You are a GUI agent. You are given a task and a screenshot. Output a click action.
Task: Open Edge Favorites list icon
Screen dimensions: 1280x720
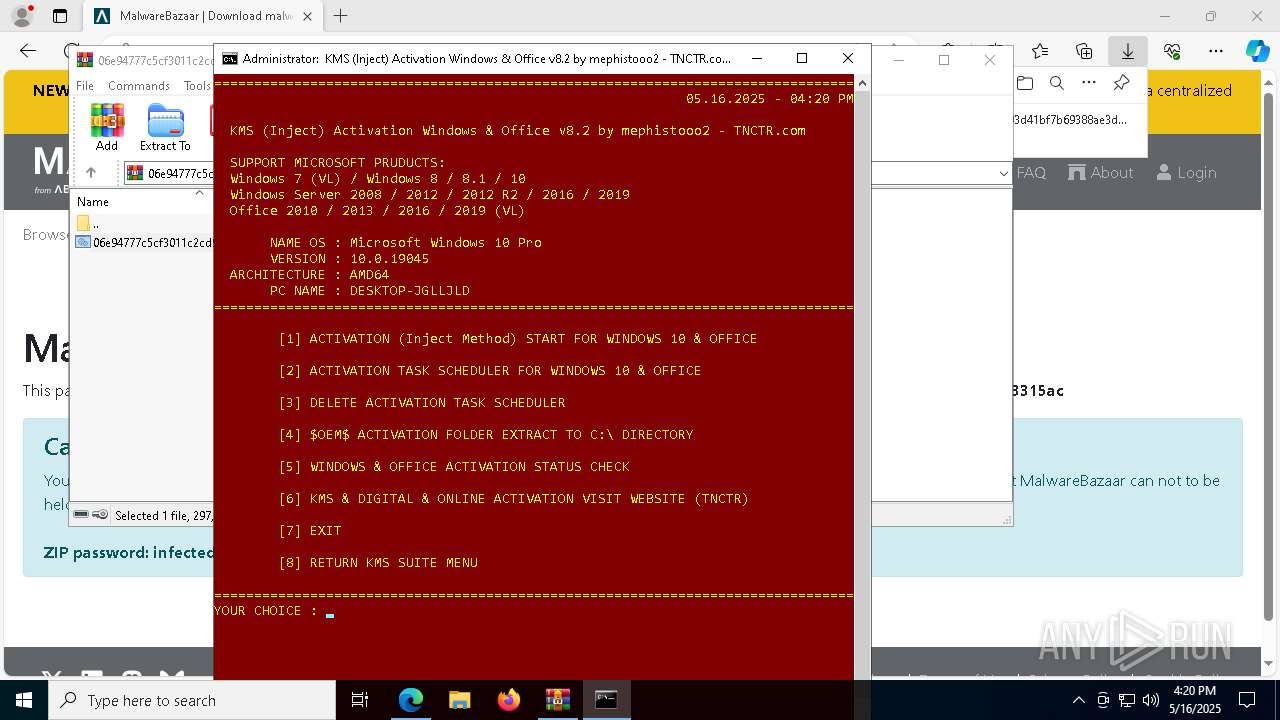click(1040, 51)
